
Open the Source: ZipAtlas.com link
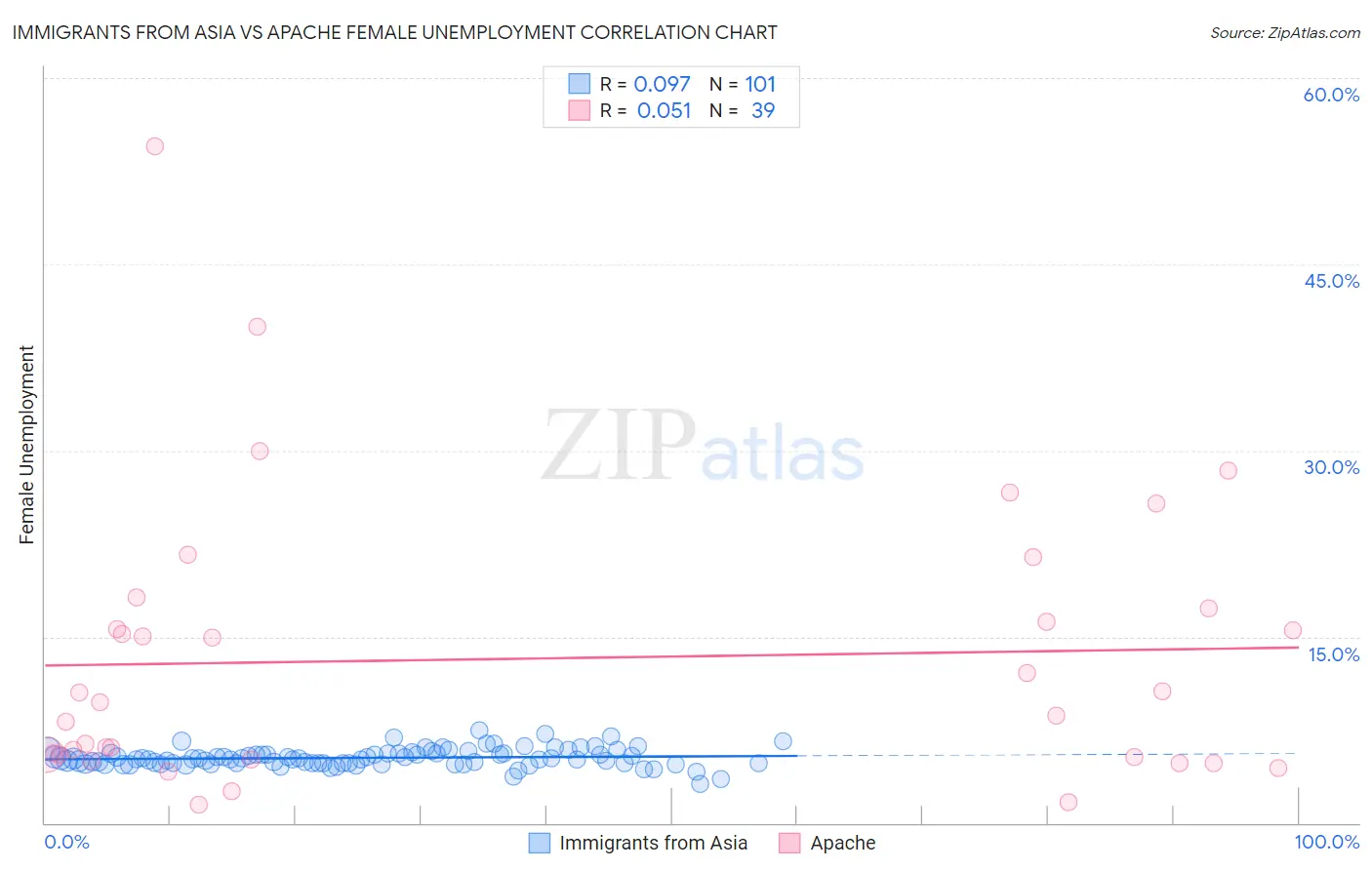(x=1284, y=32)
